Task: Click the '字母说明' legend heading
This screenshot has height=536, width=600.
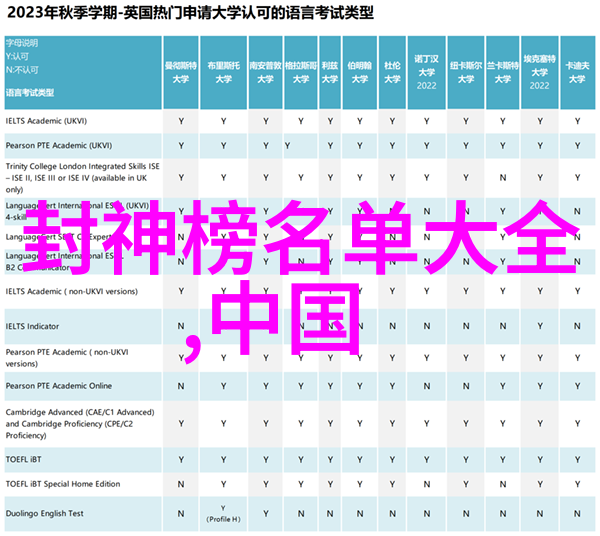Action: [22, 43]
